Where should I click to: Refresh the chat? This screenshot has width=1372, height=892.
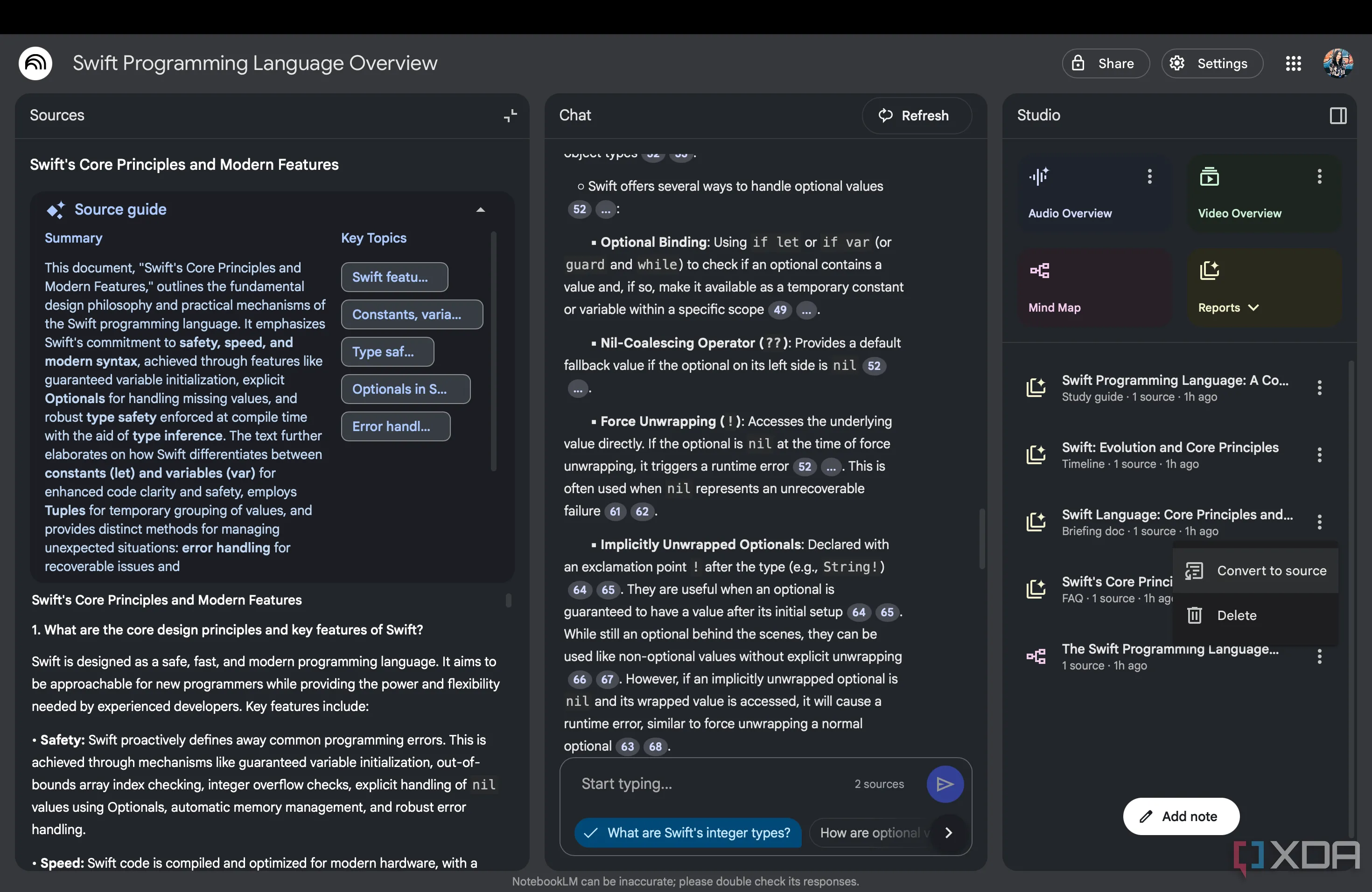point(916,115)
